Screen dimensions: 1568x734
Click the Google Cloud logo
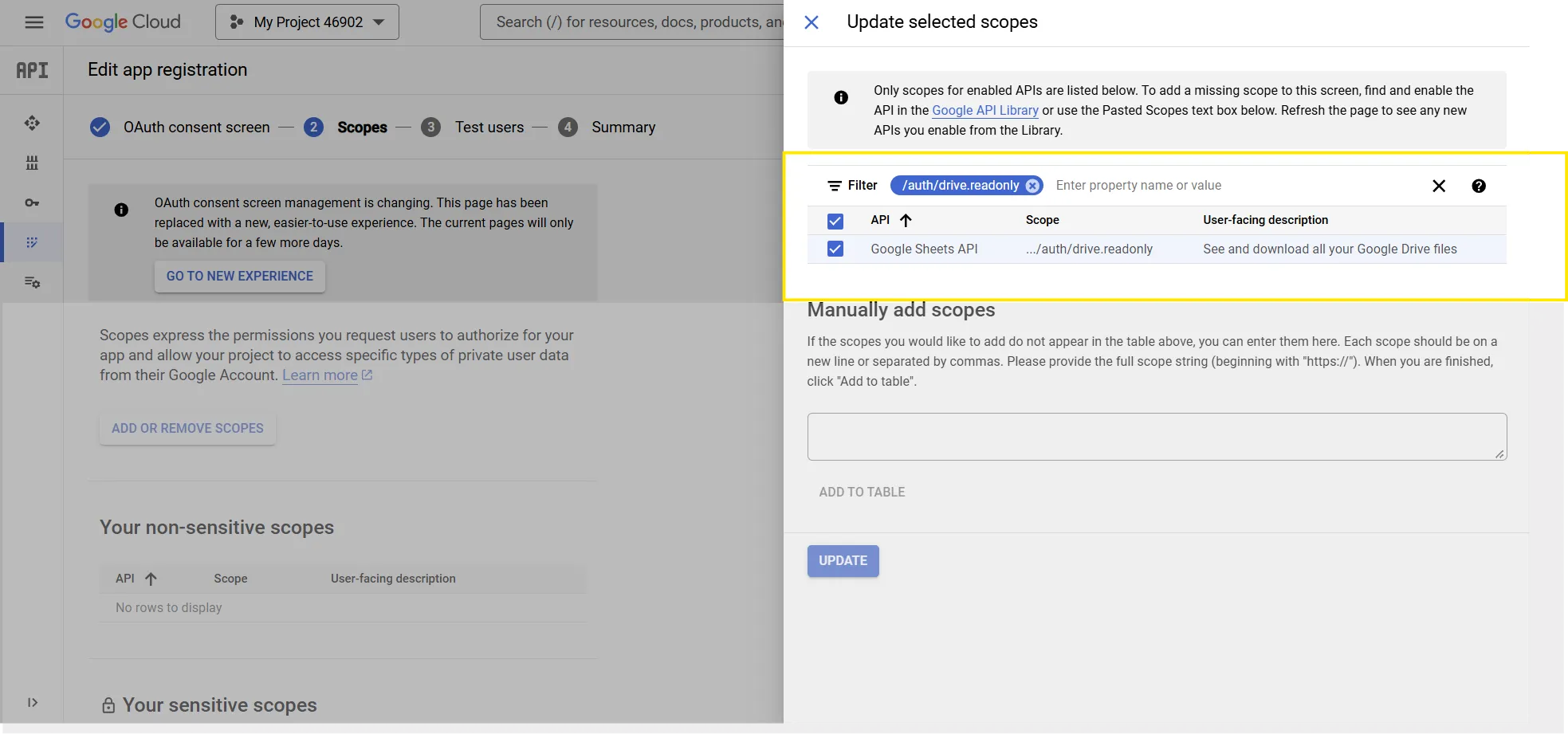click(x=123, y=22)
